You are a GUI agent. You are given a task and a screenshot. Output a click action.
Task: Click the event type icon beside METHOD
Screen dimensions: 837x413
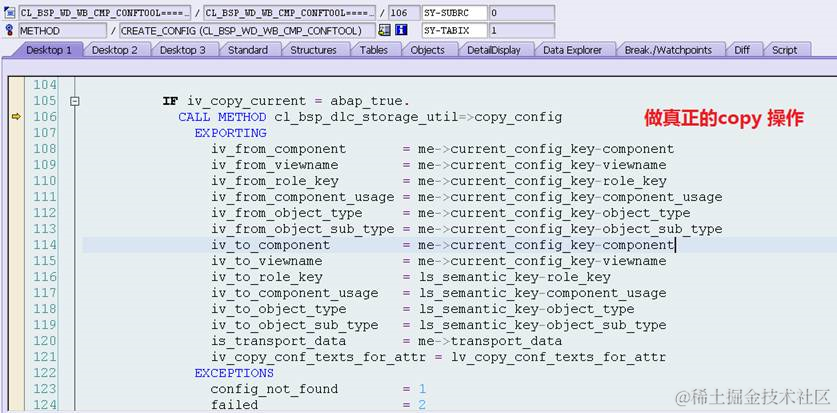[9, 30]
